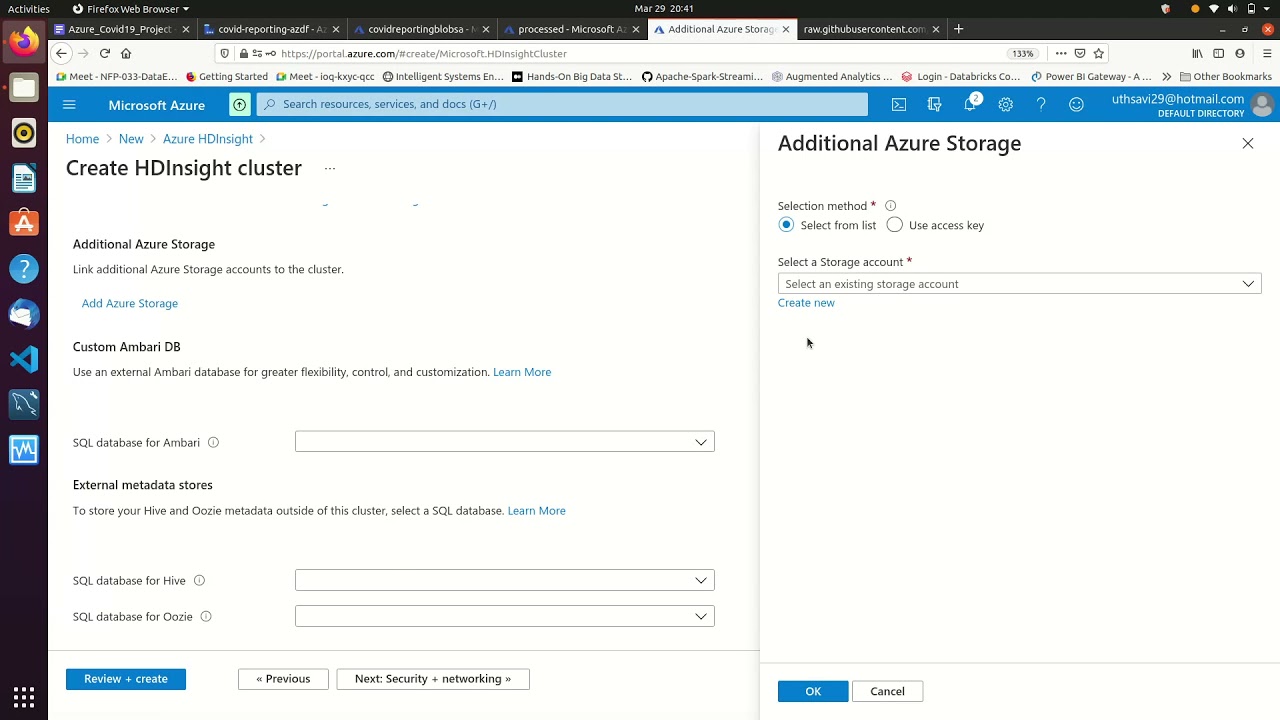Click the OK button
This screenshot has width=1280, height=720.
(x=813, y=691)
